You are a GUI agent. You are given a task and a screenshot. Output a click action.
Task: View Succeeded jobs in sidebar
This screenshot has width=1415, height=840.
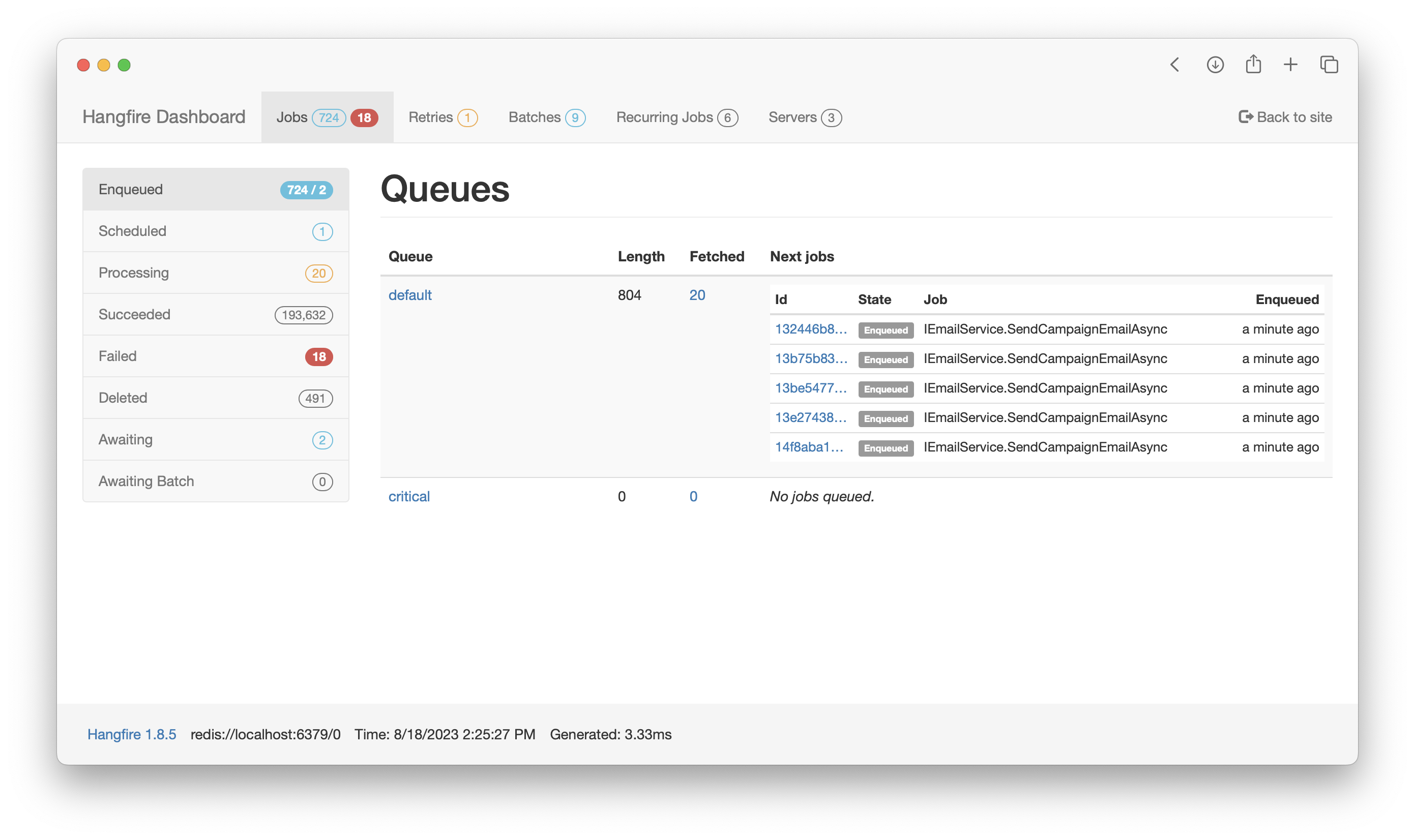point(216,314)
